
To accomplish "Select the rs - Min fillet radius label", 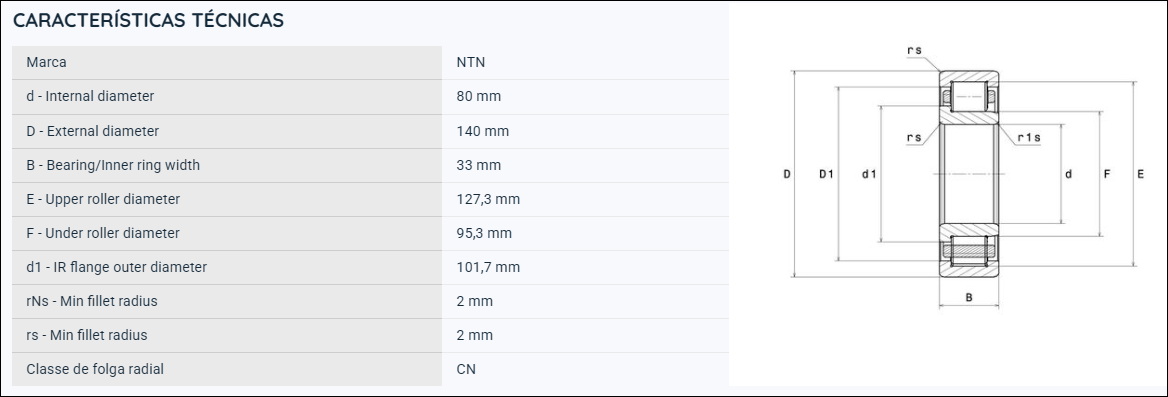I will (x=86, y=335).
